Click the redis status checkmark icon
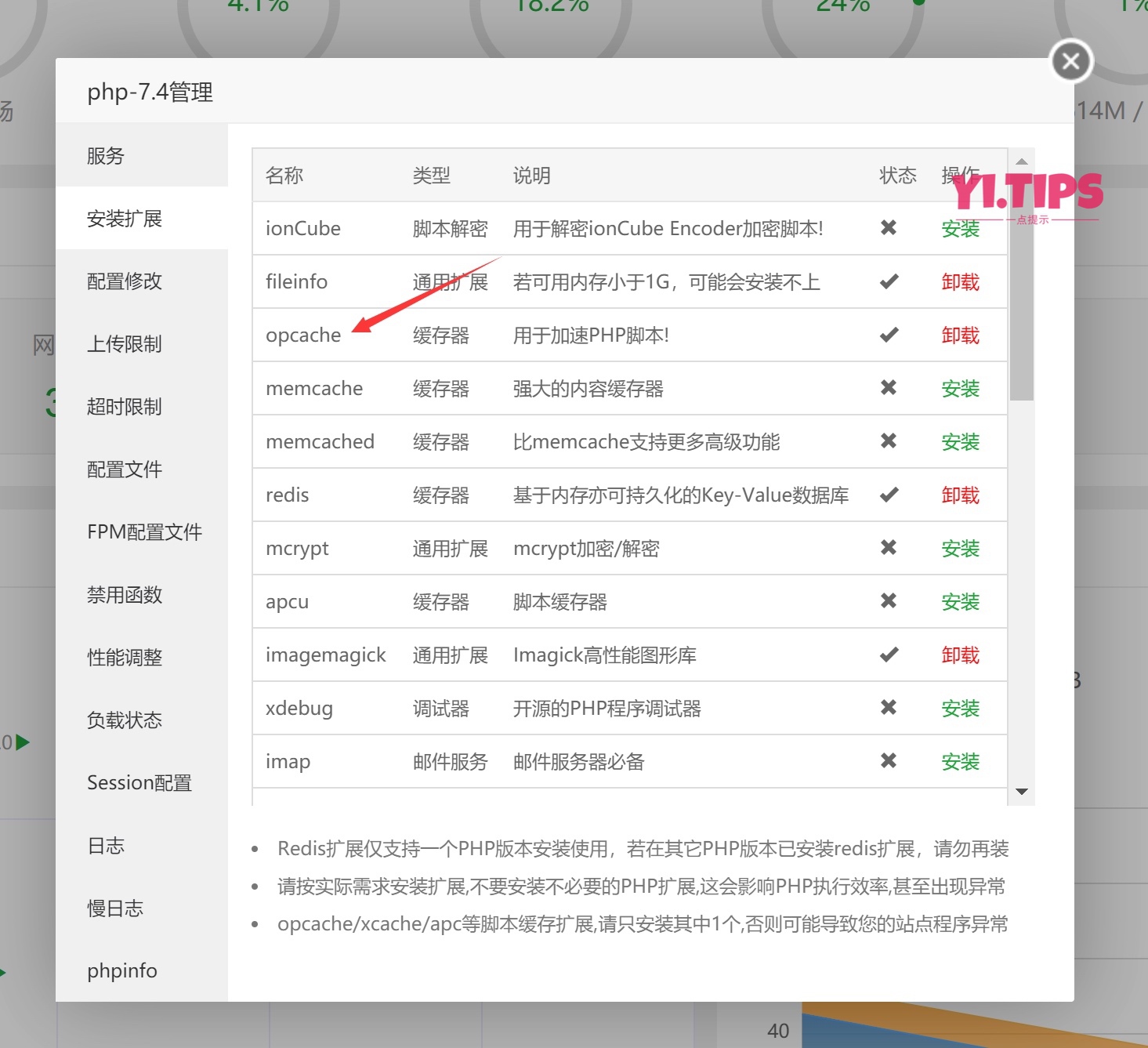This screenshot has width=1148, height=1048. [888, 495]
